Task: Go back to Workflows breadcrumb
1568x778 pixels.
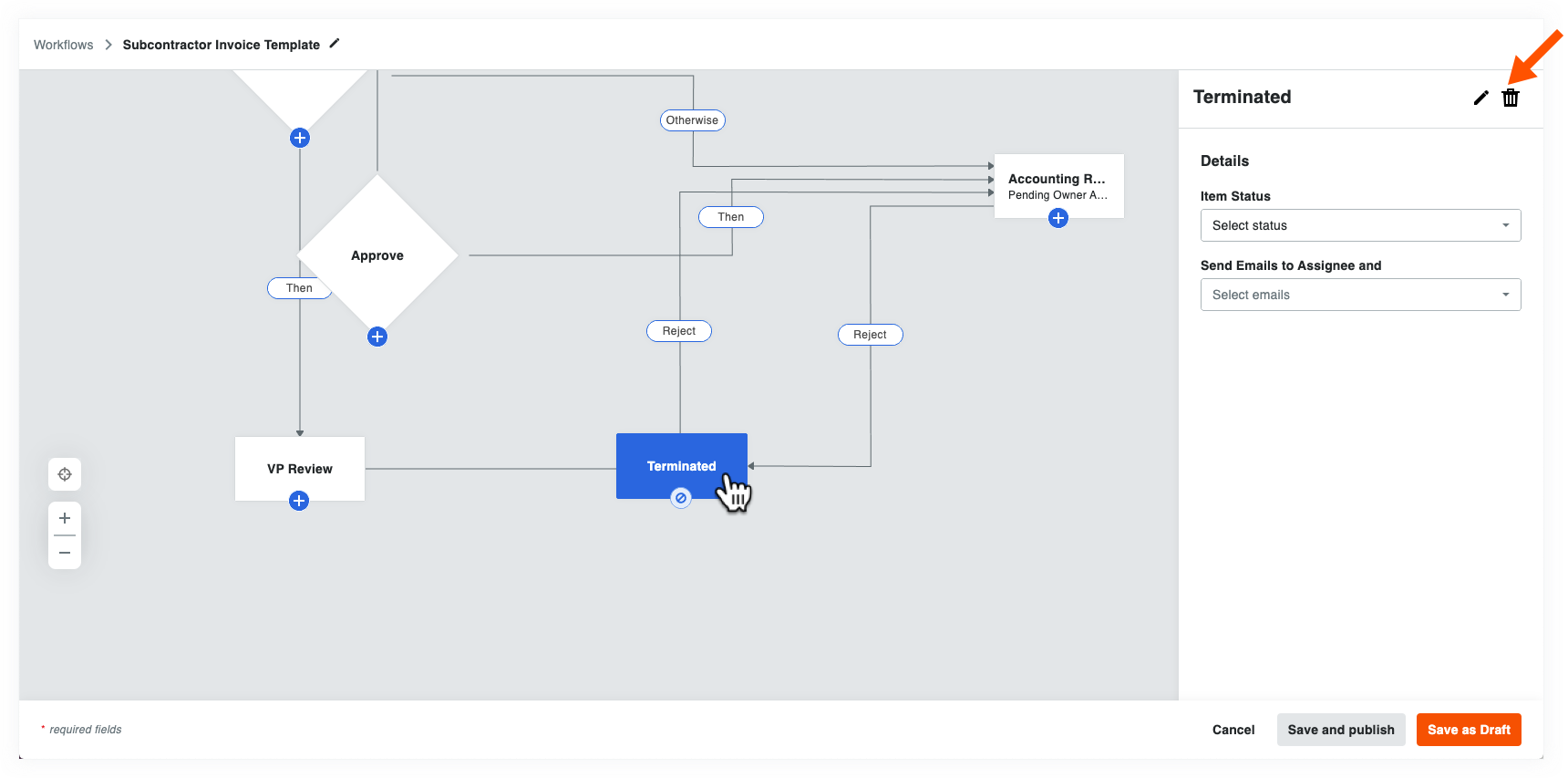Action: [63, 45]
